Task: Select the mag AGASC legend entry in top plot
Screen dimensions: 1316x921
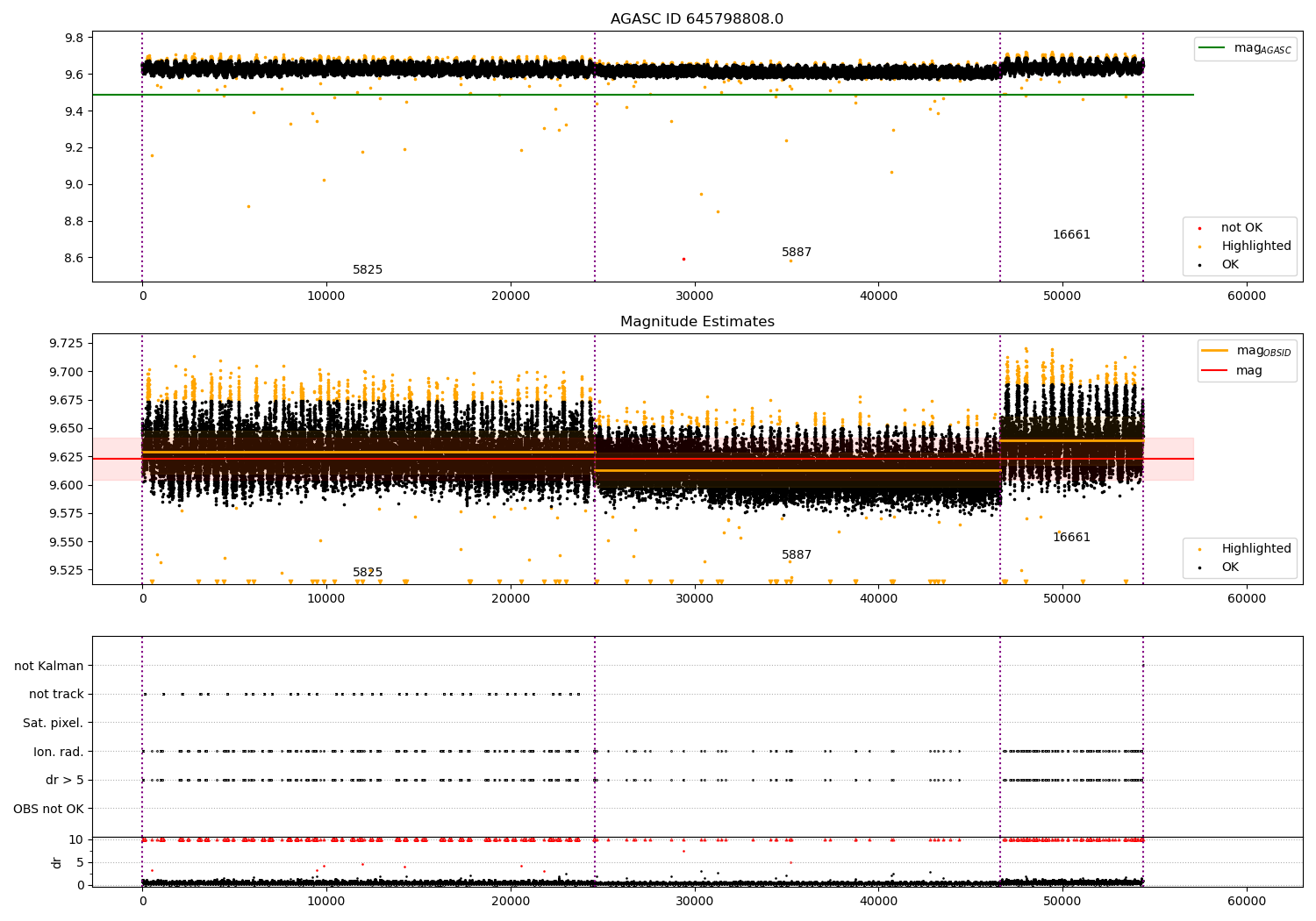Action: click(x=1245, y=49)
